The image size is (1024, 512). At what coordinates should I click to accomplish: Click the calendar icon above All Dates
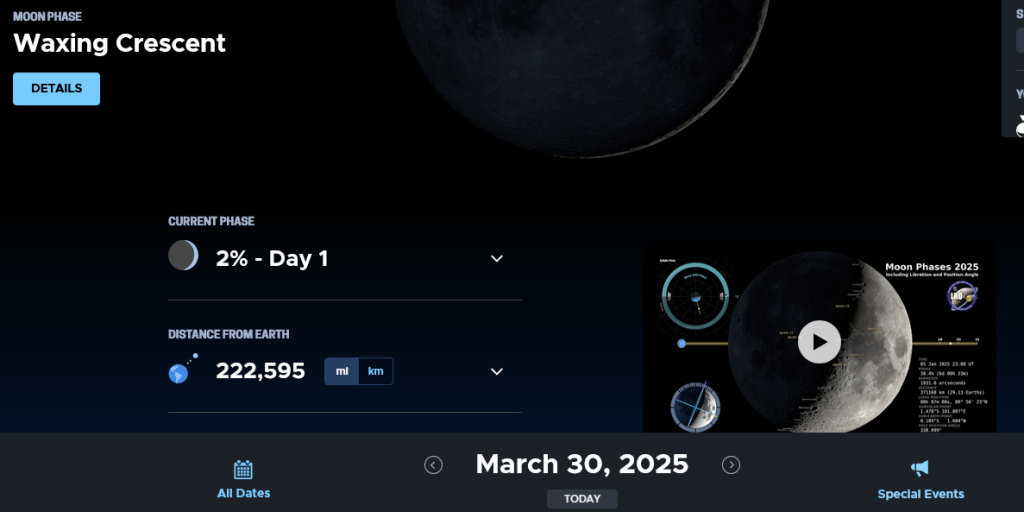point(243,469)
